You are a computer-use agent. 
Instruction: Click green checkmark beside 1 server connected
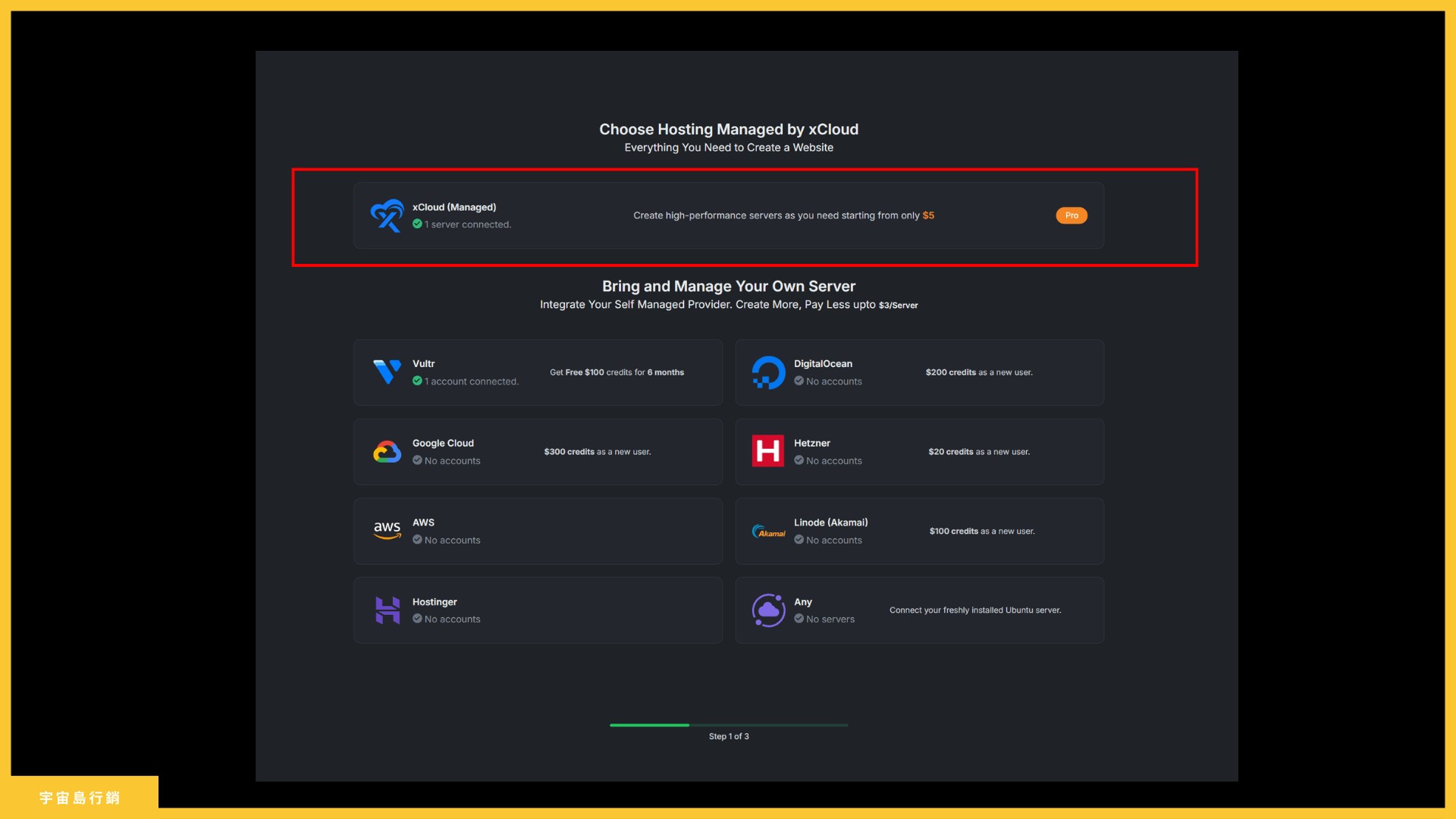tap(417, 224)
